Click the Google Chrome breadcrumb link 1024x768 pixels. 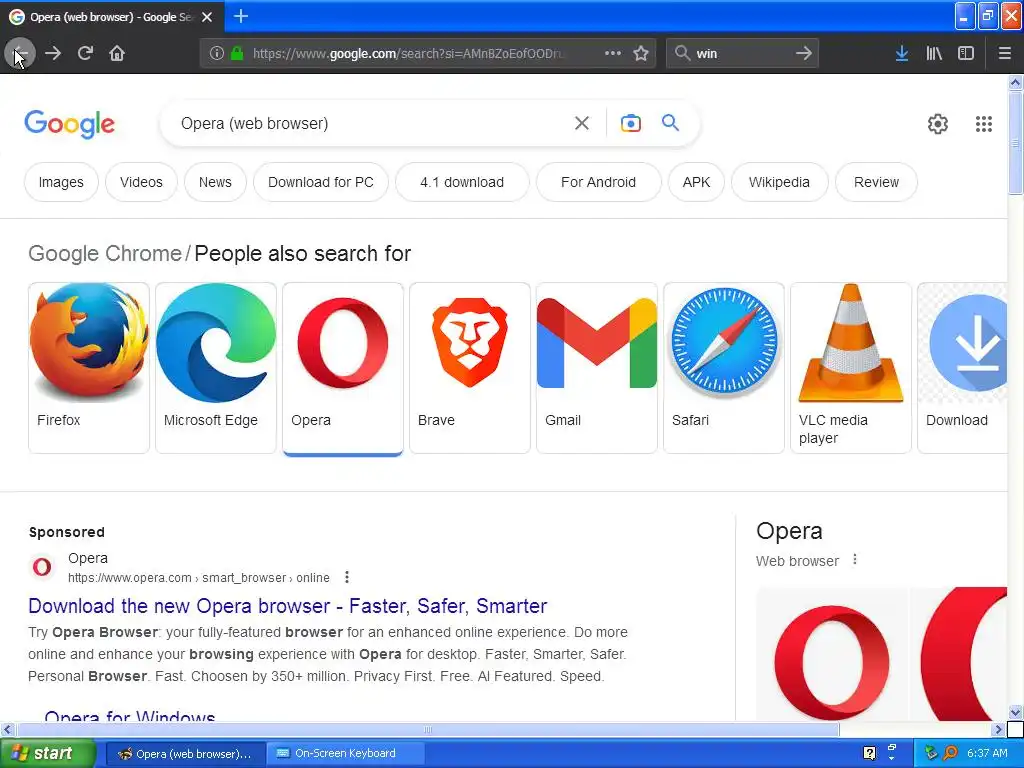point(104,253)
